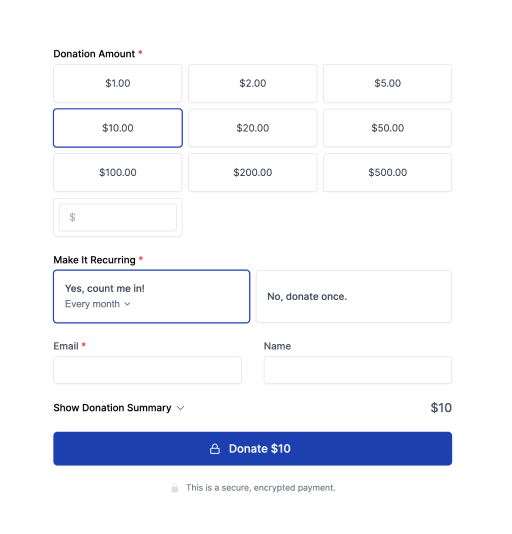
Task: Focus the Name input field
Action: pos(358,370)
